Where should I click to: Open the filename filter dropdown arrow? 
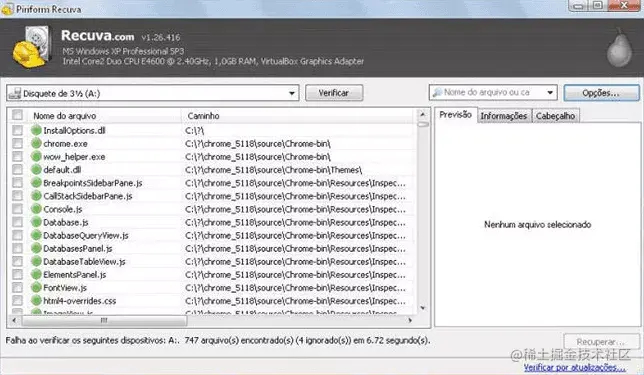point(550,92)
